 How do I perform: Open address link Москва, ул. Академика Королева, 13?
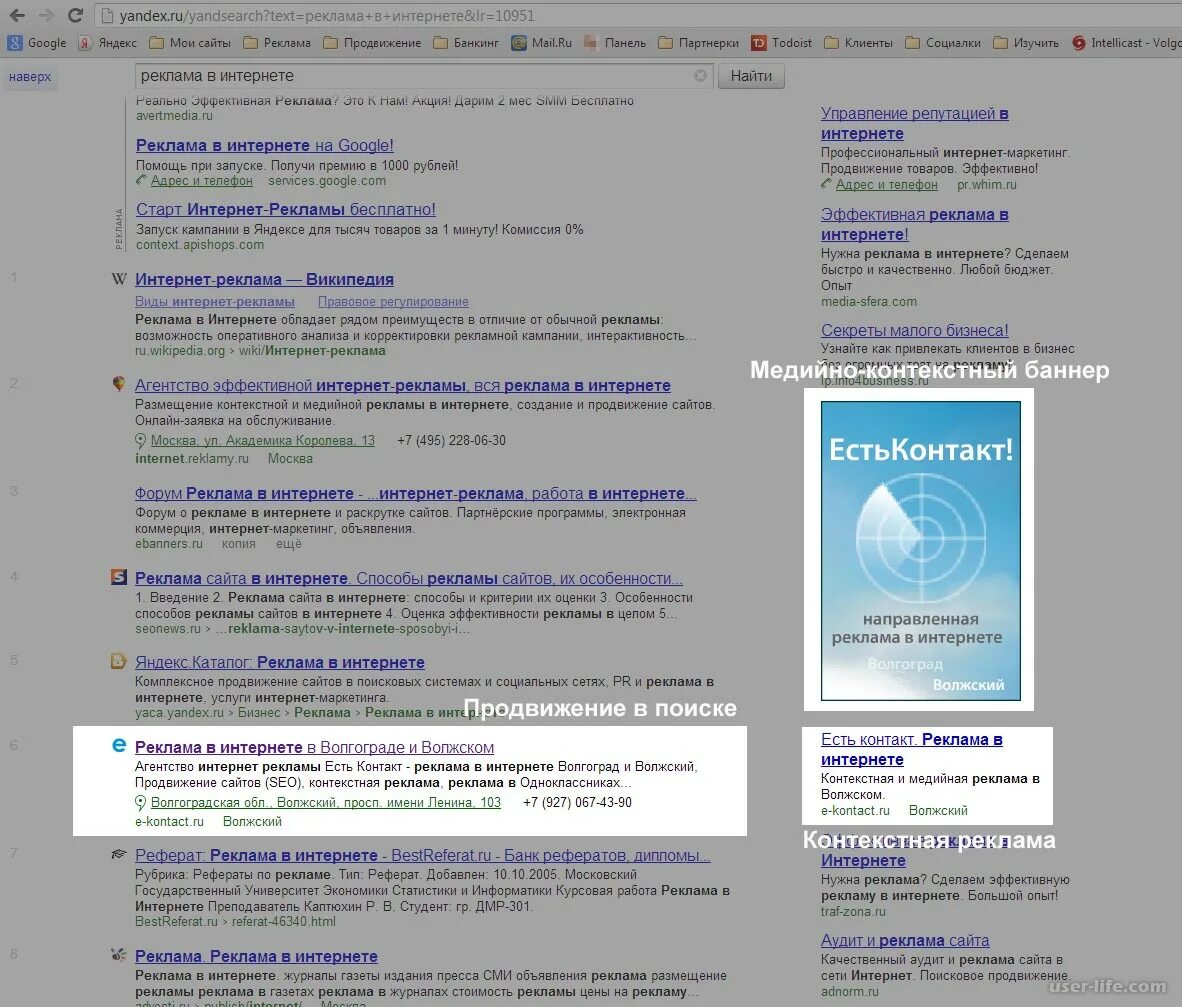click(x=262, y=441)
